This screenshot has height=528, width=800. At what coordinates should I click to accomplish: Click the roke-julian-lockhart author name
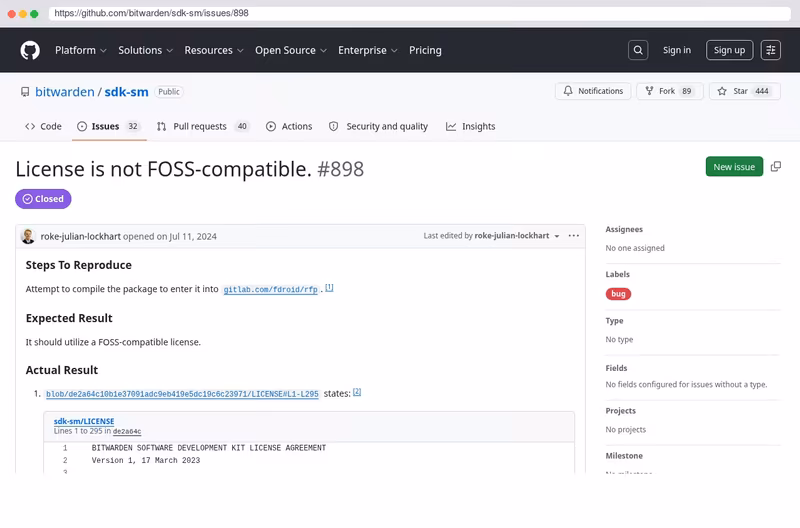click(x=81, y=236)
